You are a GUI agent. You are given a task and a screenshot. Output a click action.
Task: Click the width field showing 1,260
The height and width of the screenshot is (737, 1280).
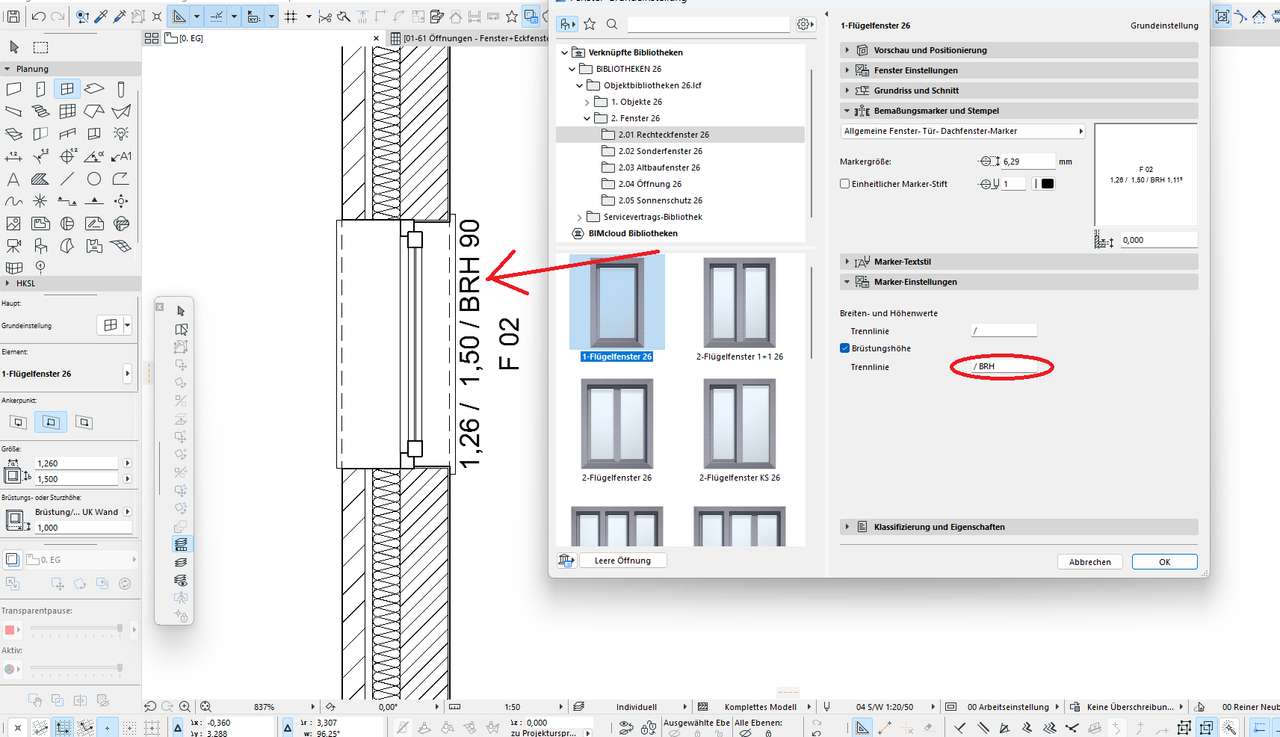pos(77,464)
